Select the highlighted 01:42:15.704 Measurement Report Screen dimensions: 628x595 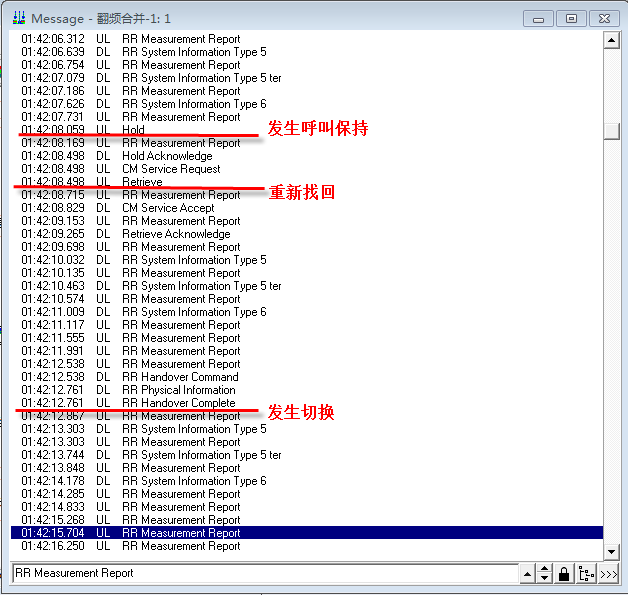[x=307, y=533]
